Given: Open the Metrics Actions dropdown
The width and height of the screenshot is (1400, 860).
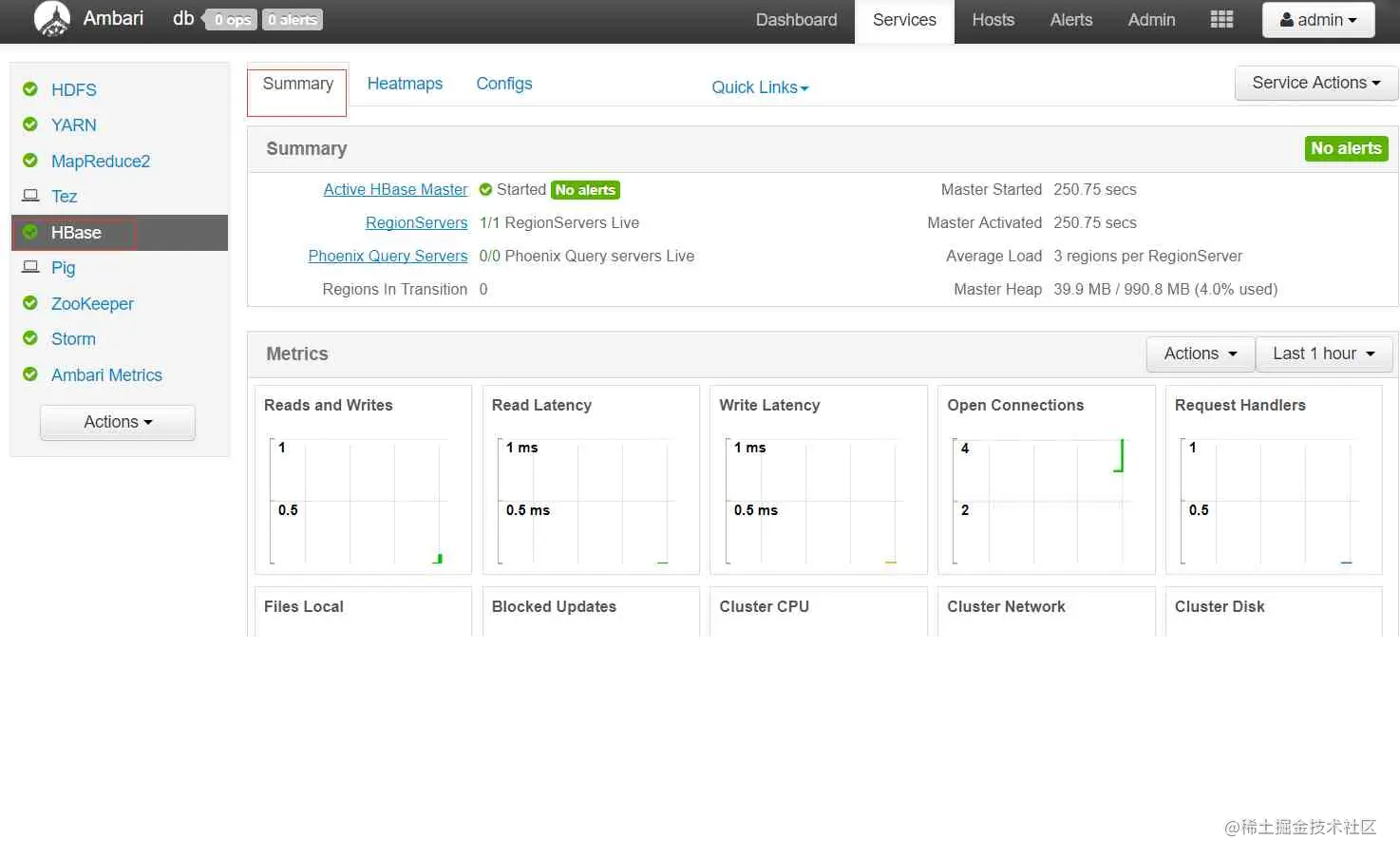Looking at the screenshot, I should coord(1201,354).
